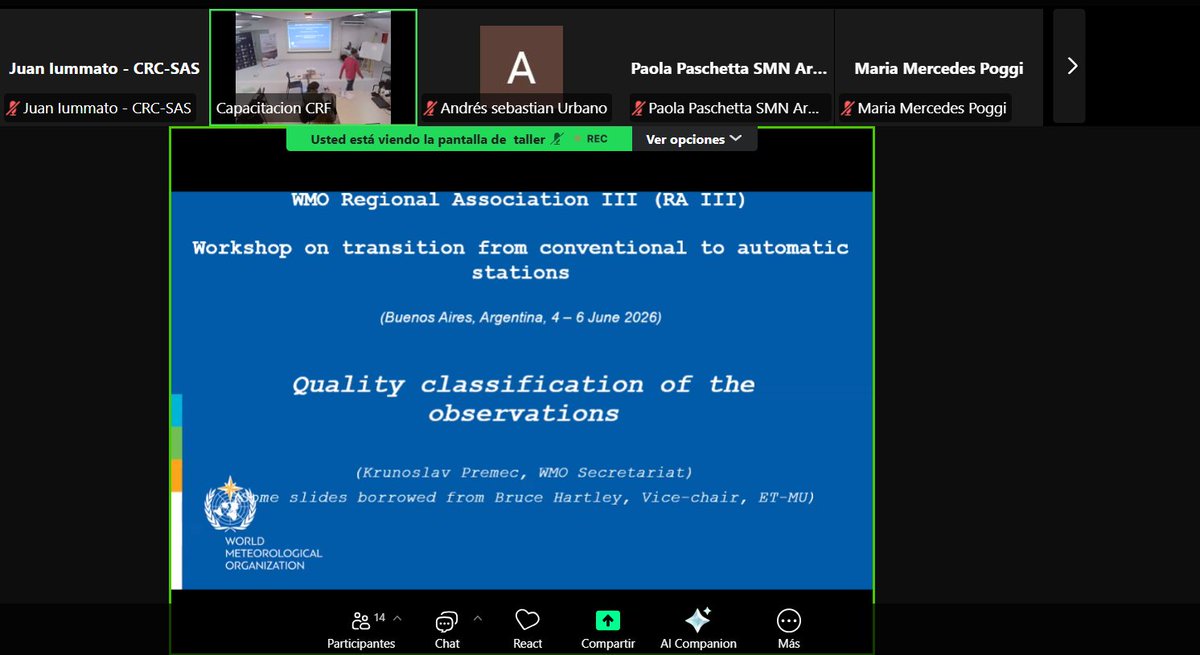Click 'Capacitacion CRF' name label
The height and width of the screenshot is (655, 1200).
coord(273,108)
